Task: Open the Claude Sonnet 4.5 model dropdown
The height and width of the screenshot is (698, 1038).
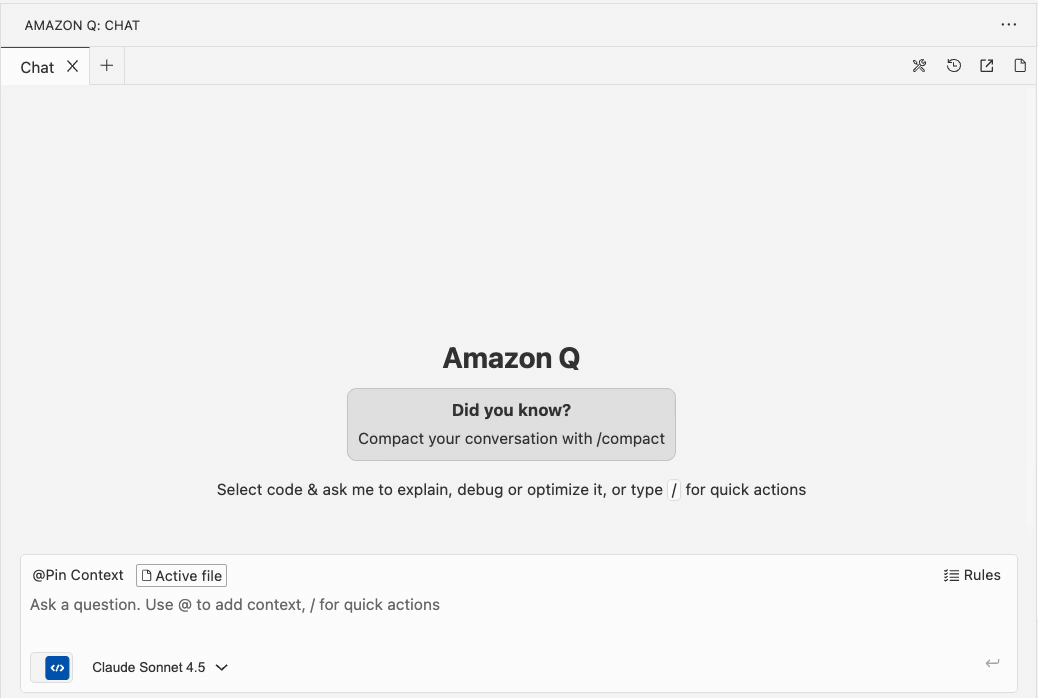Action: click(x=150, y=667)
